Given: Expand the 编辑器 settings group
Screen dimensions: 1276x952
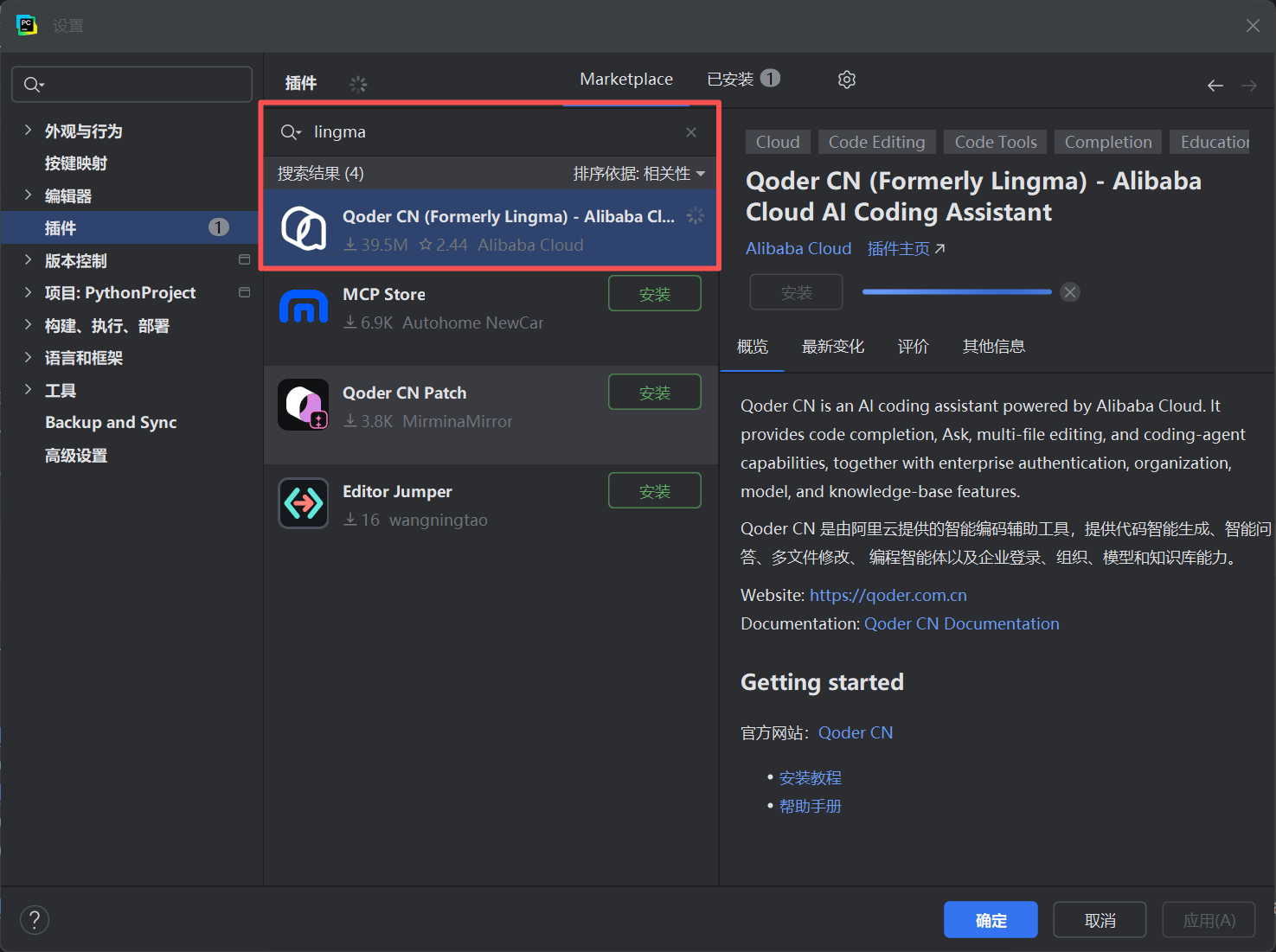Looking at the screenshot, I should [28, 195].
